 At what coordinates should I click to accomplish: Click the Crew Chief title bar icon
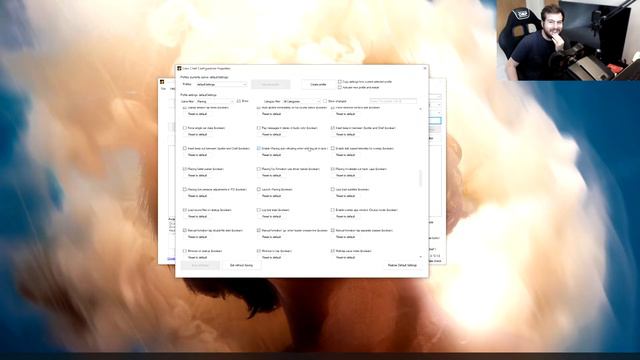click(x=179, y=69)
